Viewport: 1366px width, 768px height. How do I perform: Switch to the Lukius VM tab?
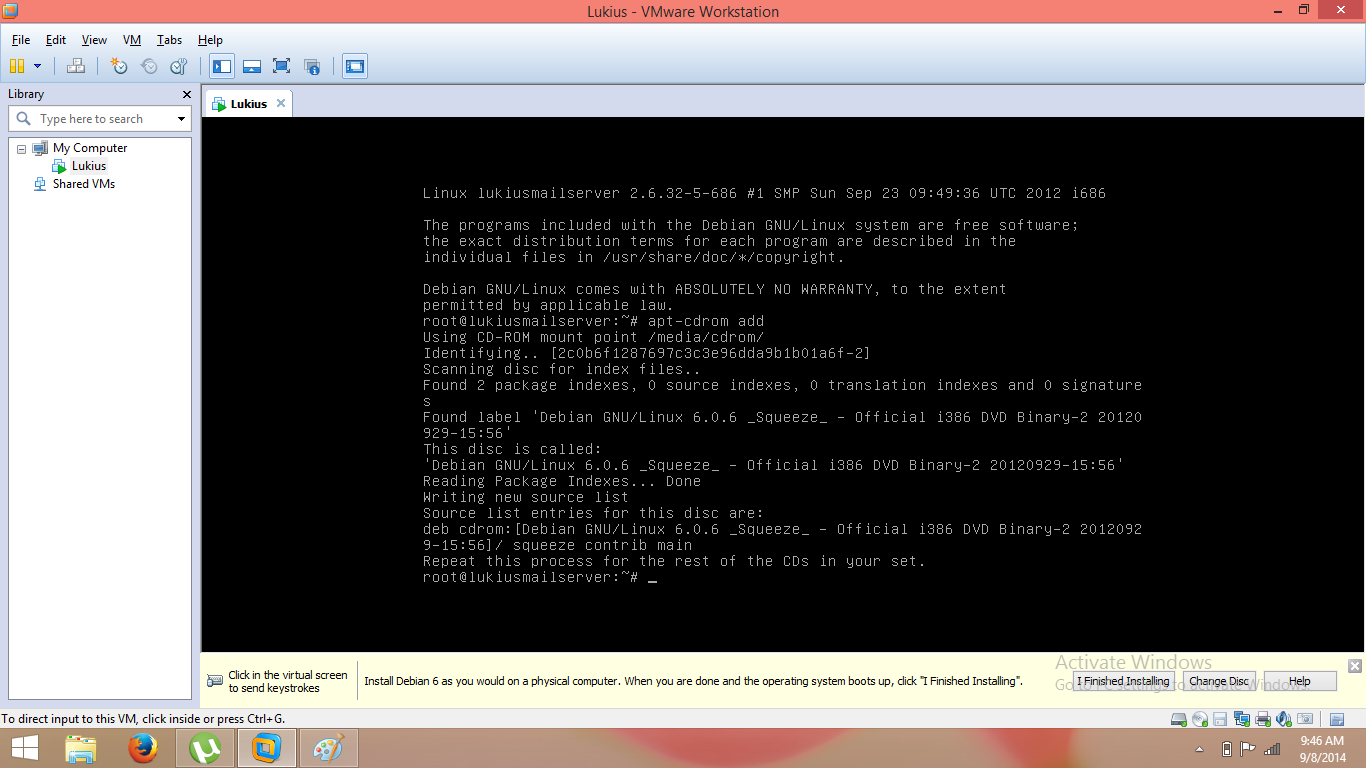[249, 104]
